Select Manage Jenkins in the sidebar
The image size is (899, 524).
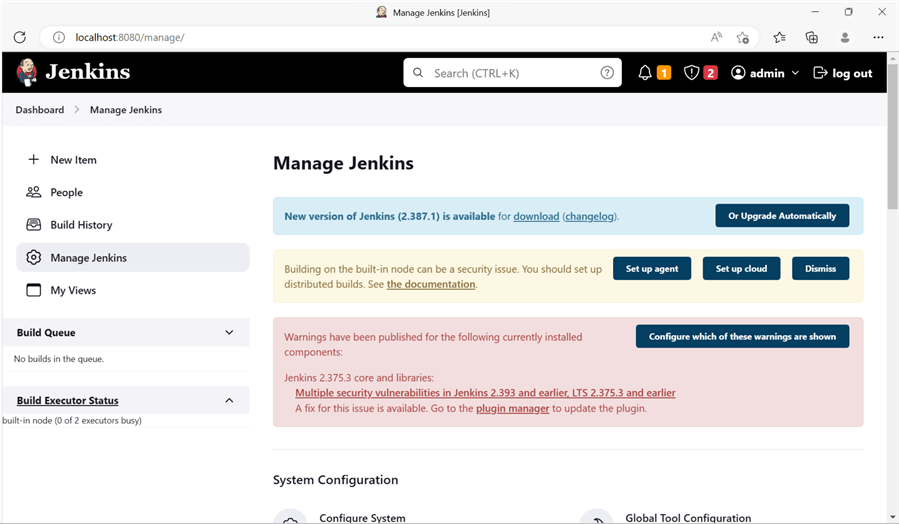click(133, 257)
